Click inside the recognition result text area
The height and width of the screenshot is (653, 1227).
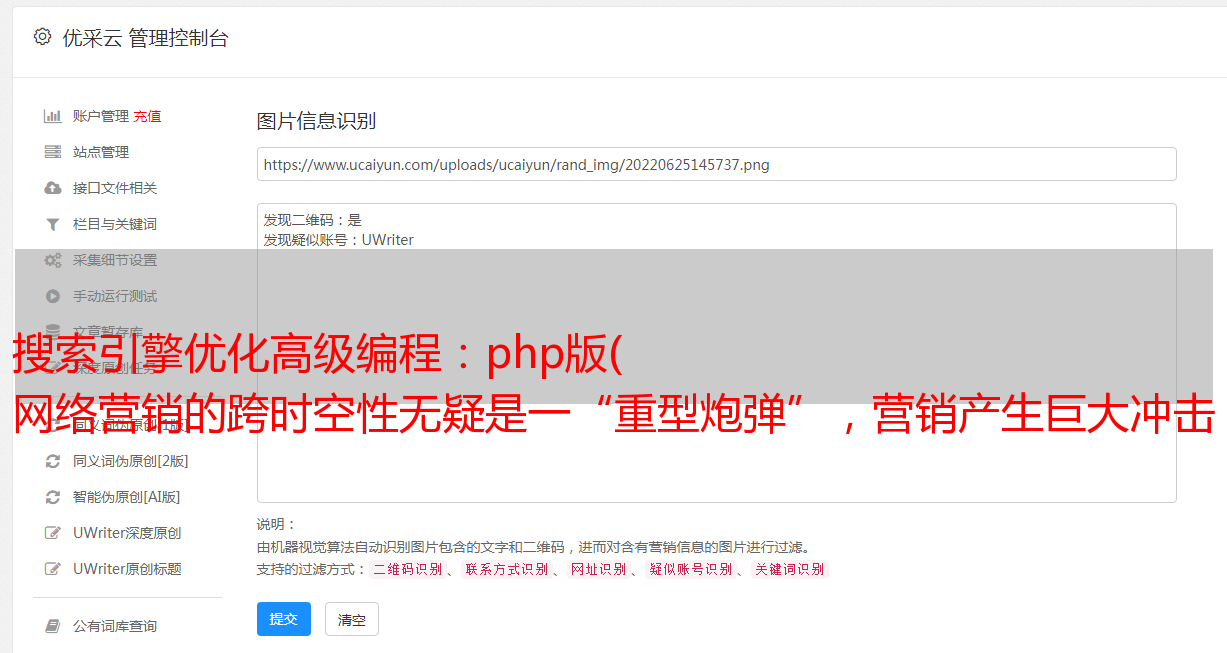[x=716, y=353]
